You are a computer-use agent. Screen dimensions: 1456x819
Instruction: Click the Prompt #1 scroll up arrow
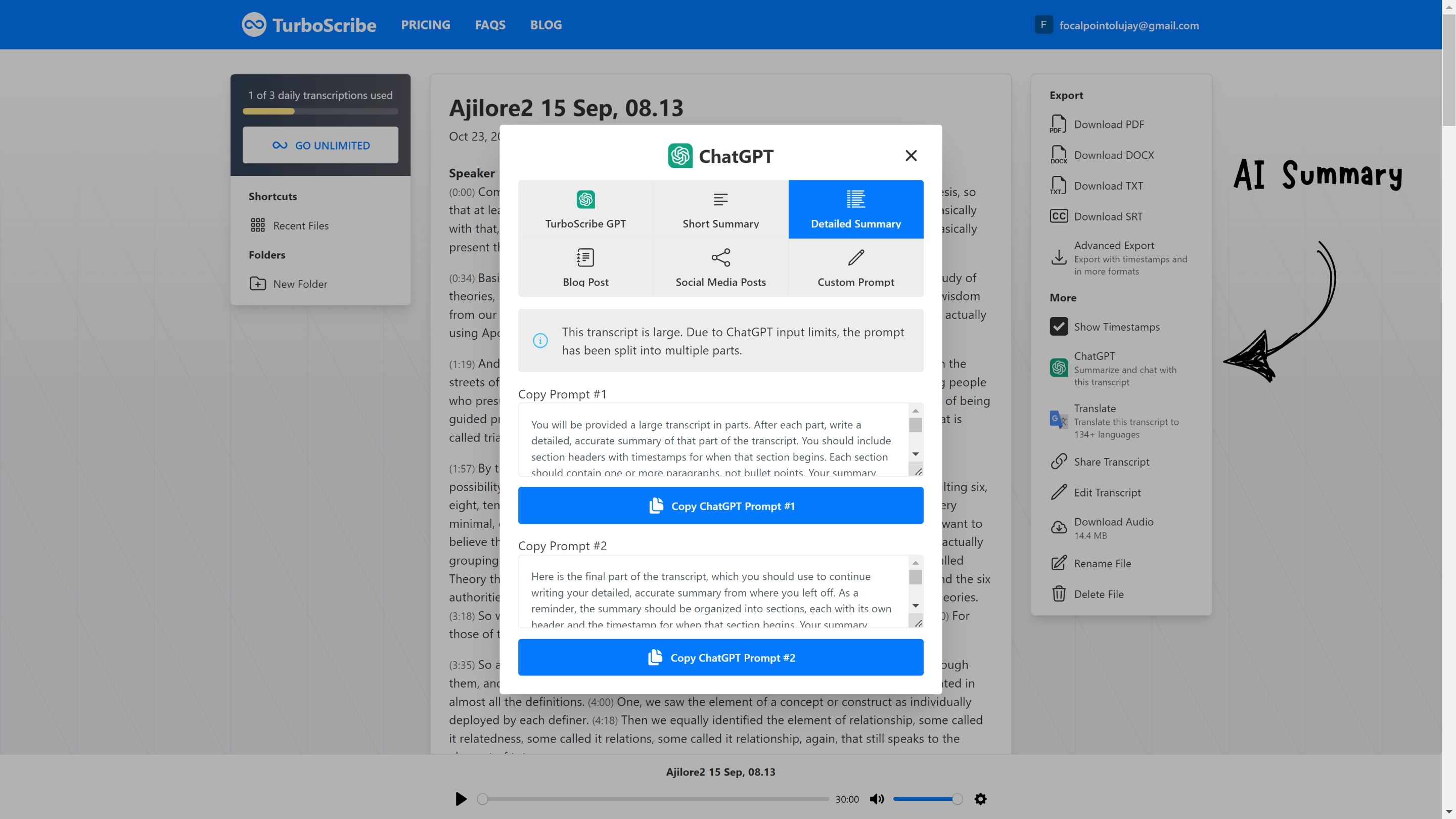916,411
